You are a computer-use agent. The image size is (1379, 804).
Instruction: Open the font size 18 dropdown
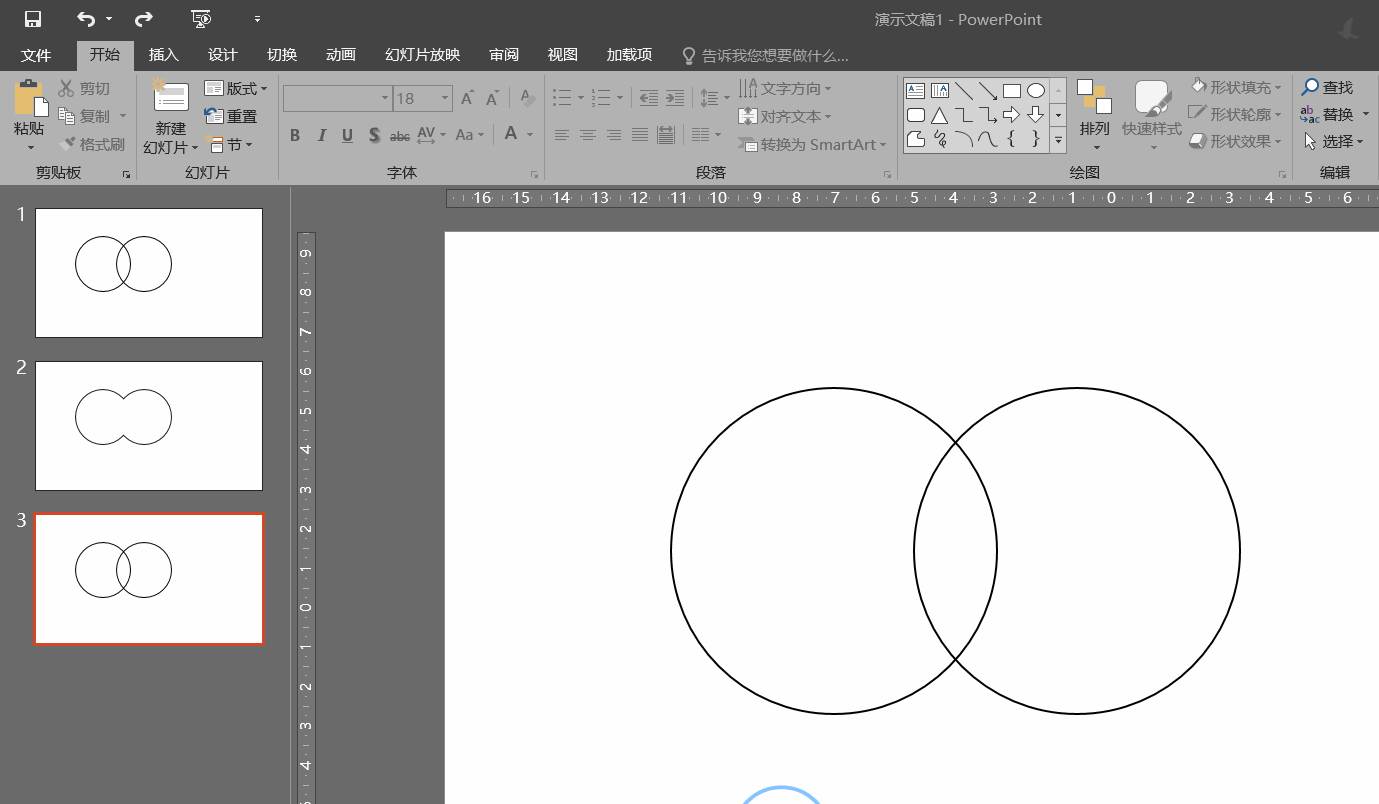(x=445, y=98)
